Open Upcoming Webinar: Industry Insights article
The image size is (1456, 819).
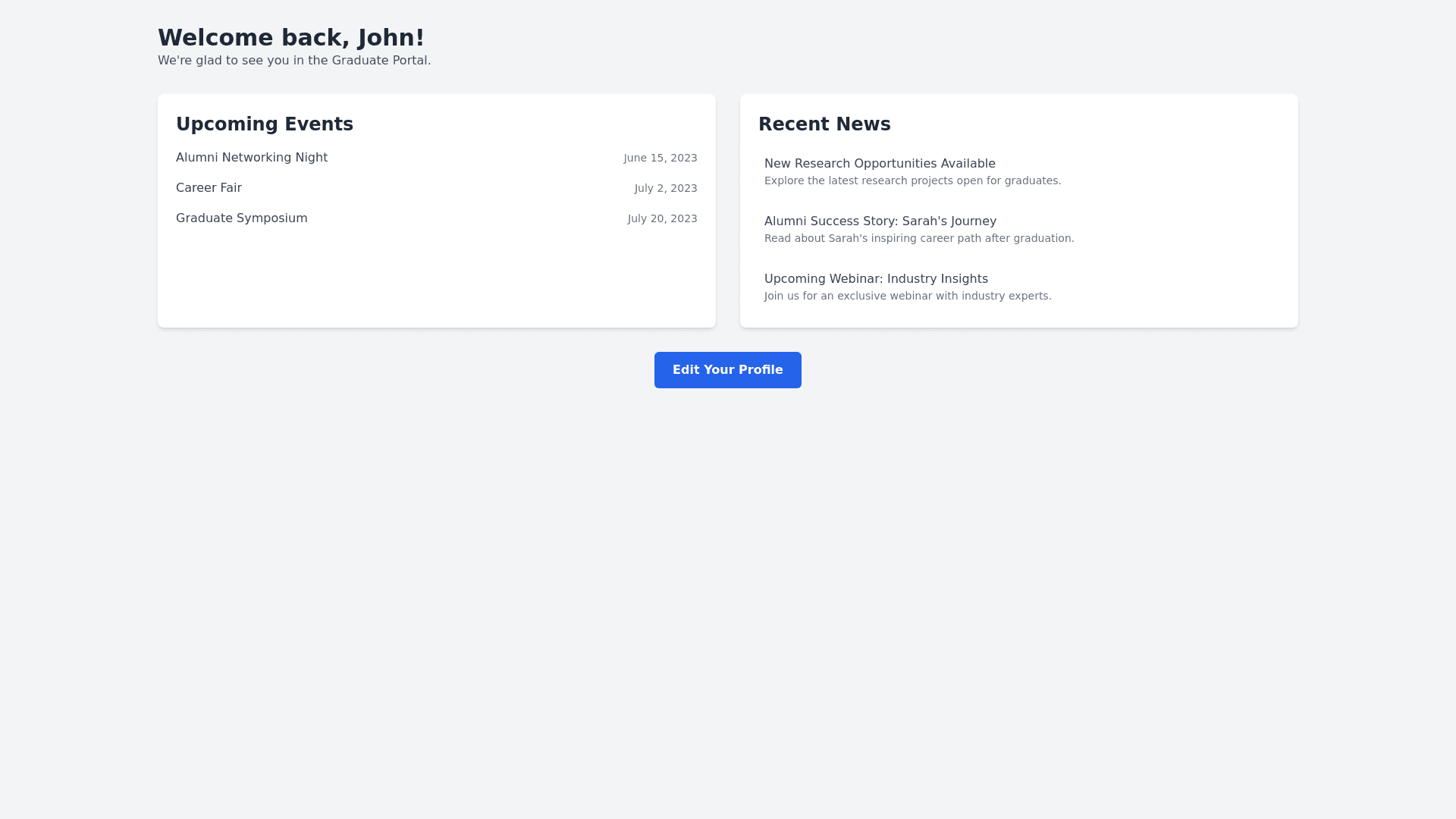(875, 279)
